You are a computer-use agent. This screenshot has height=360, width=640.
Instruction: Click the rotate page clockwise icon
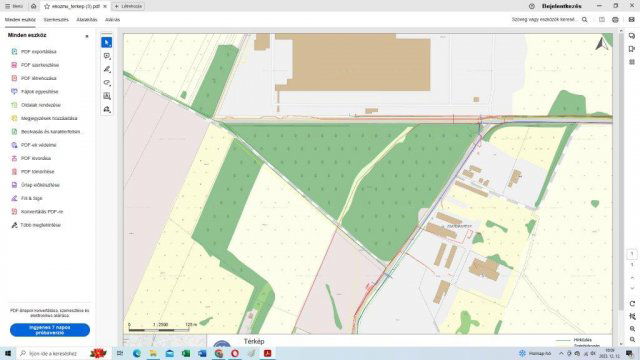[632, 304]
